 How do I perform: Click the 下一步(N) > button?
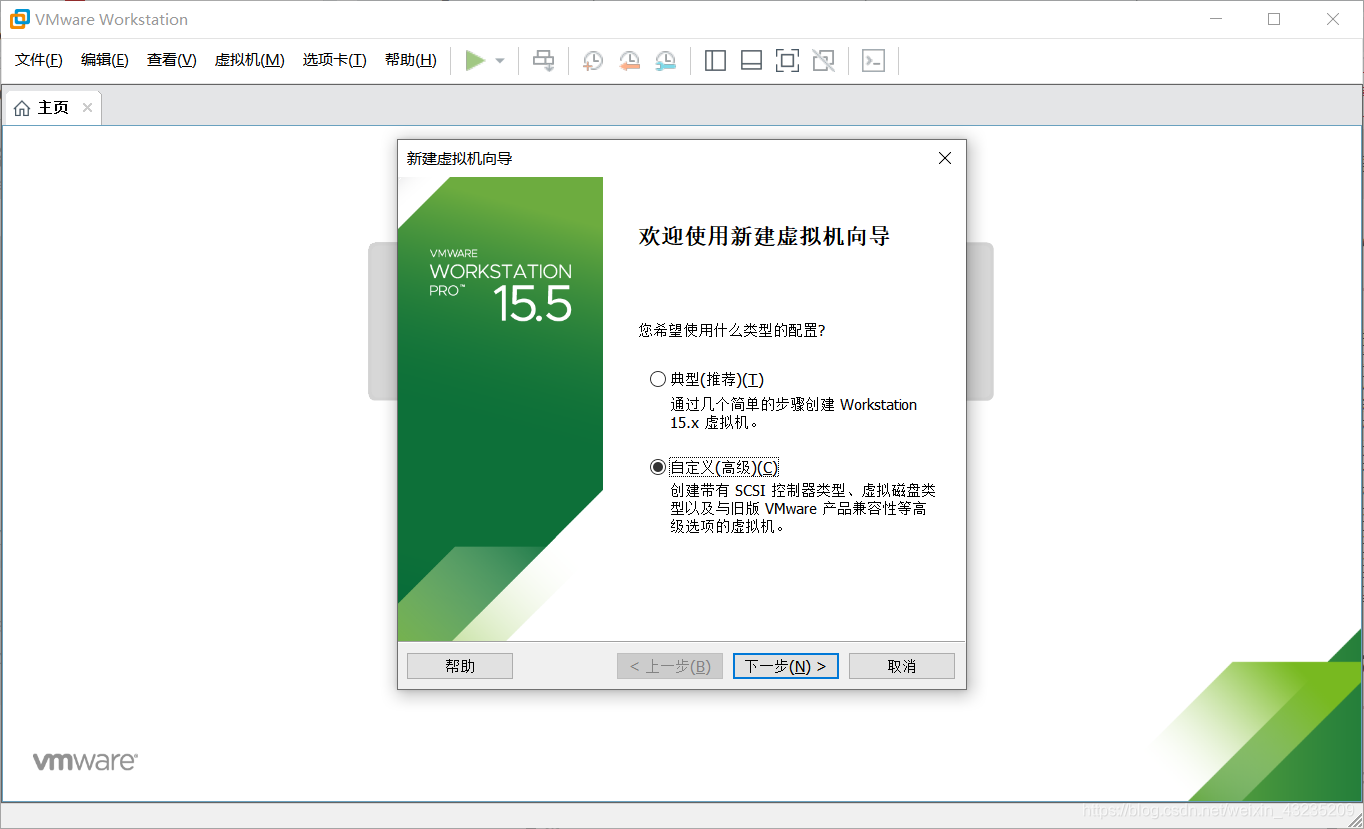pos(786,666)
